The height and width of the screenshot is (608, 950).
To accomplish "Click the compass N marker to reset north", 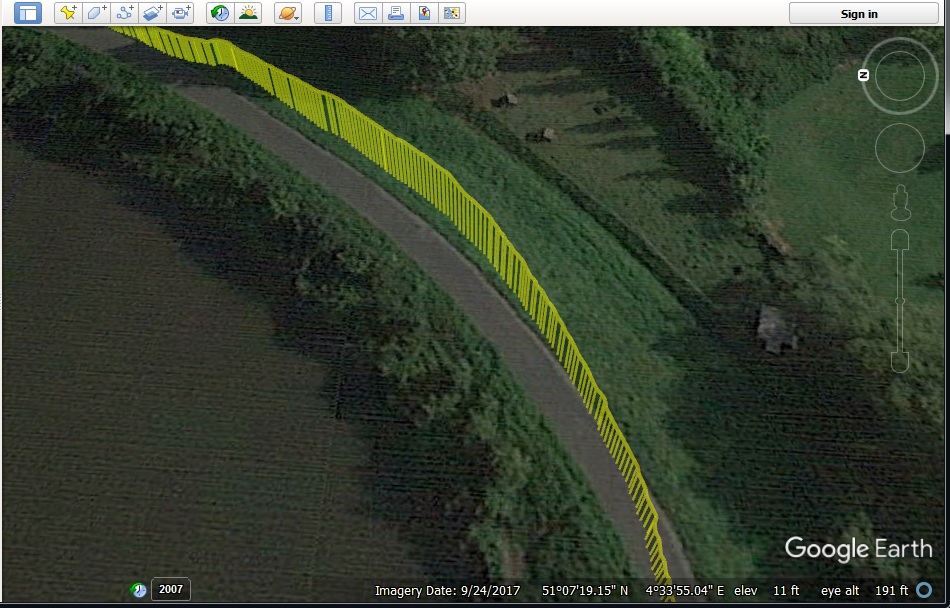I will [x=864, y=75].
